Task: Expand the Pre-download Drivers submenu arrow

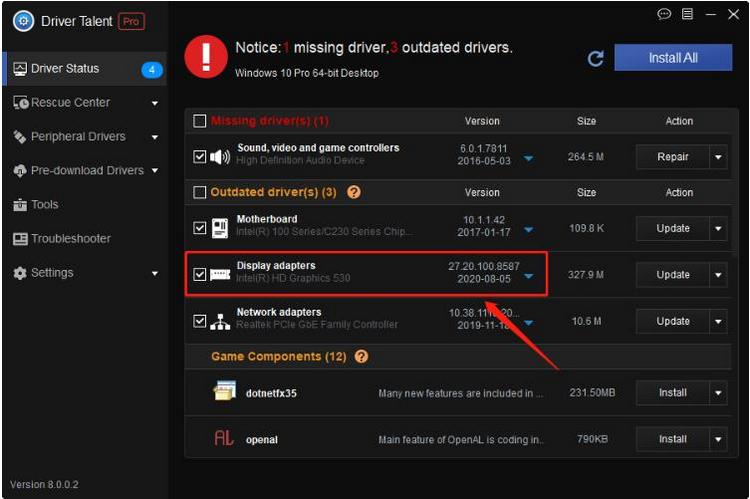Action: click(x=154, y=171)
